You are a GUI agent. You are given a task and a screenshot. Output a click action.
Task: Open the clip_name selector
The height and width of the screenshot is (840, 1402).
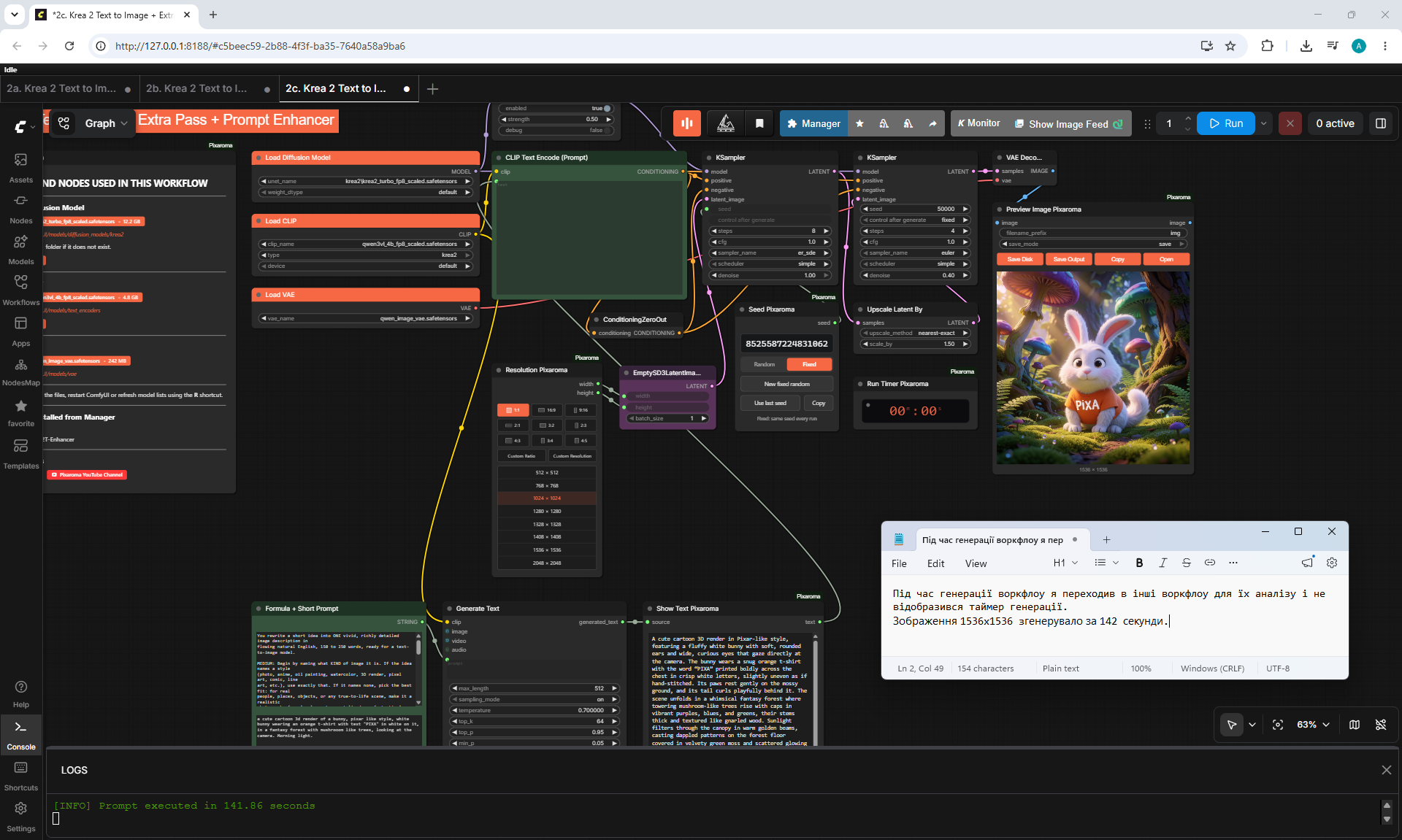[366, 244]
